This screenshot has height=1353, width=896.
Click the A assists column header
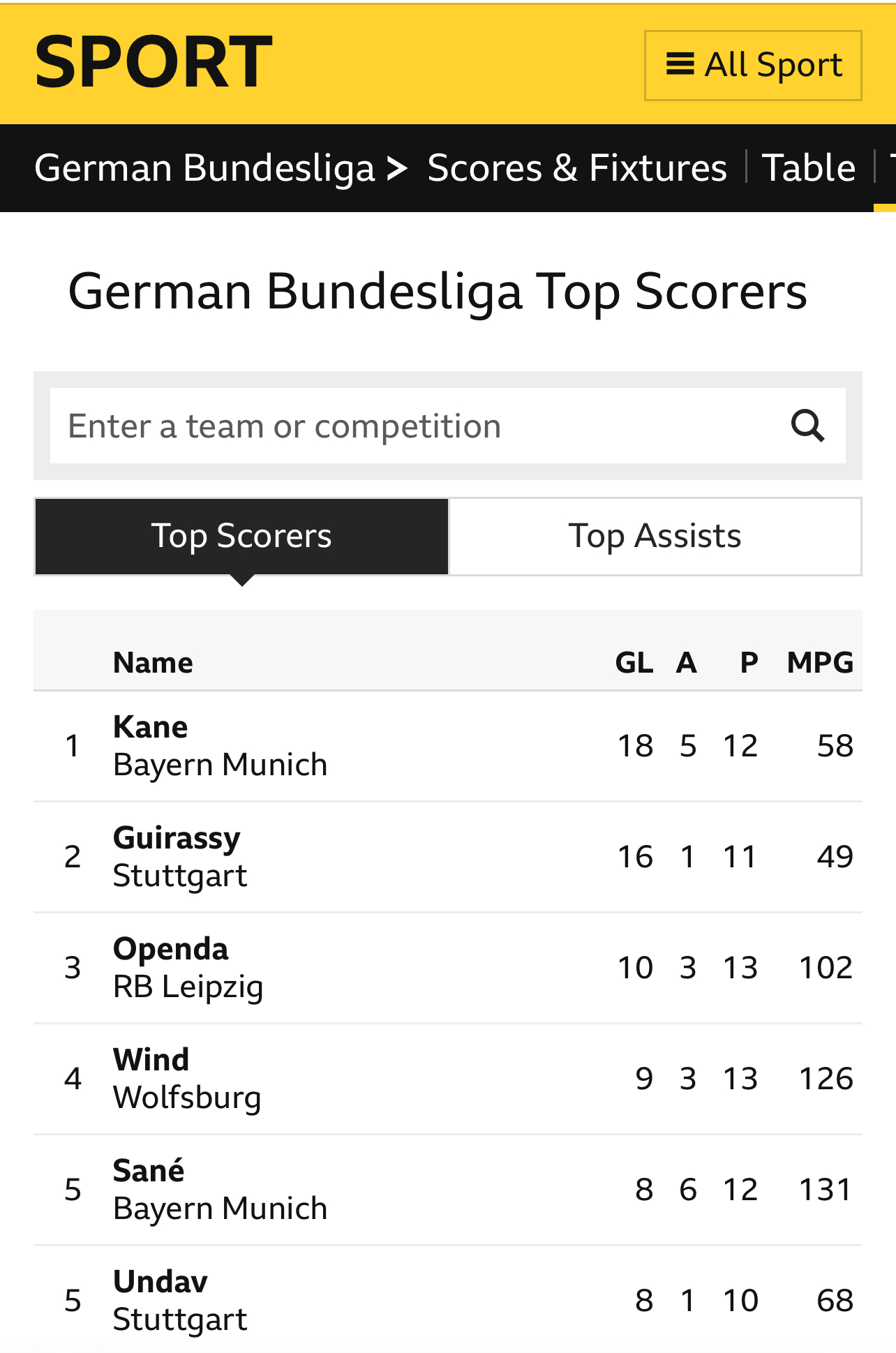pyautogui.click(x=687, y=662)
